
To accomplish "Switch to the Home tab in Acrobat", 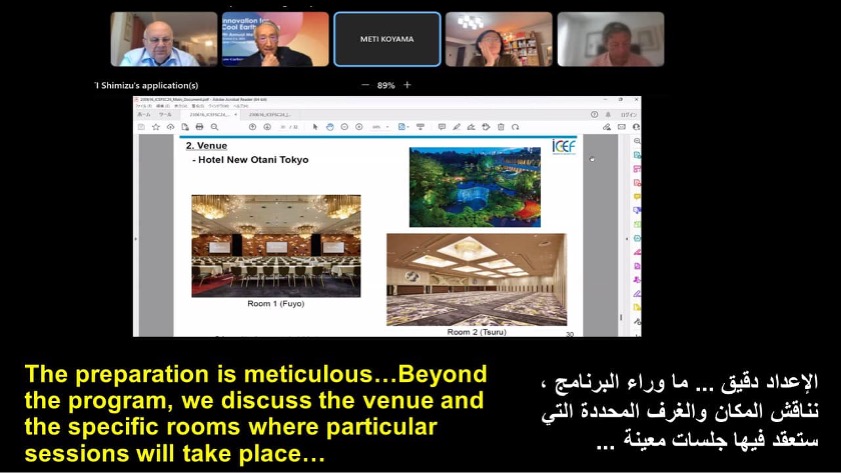I will (x=143, y=115).
